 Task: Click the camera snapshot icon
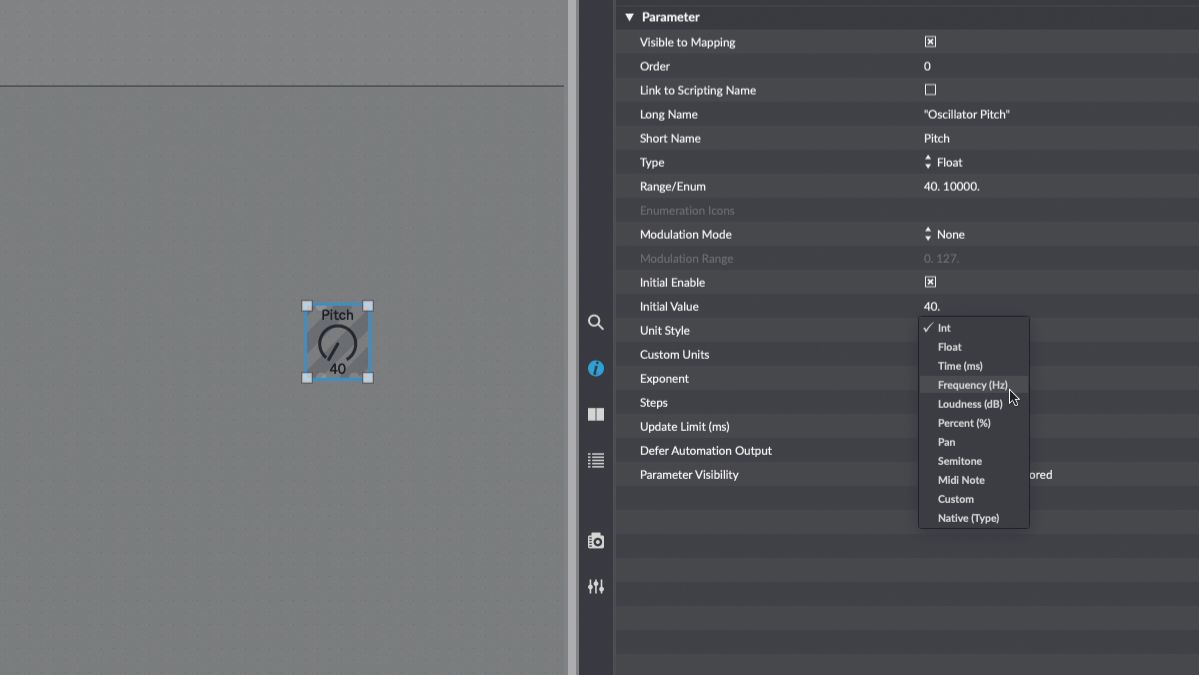pos(595,540)
